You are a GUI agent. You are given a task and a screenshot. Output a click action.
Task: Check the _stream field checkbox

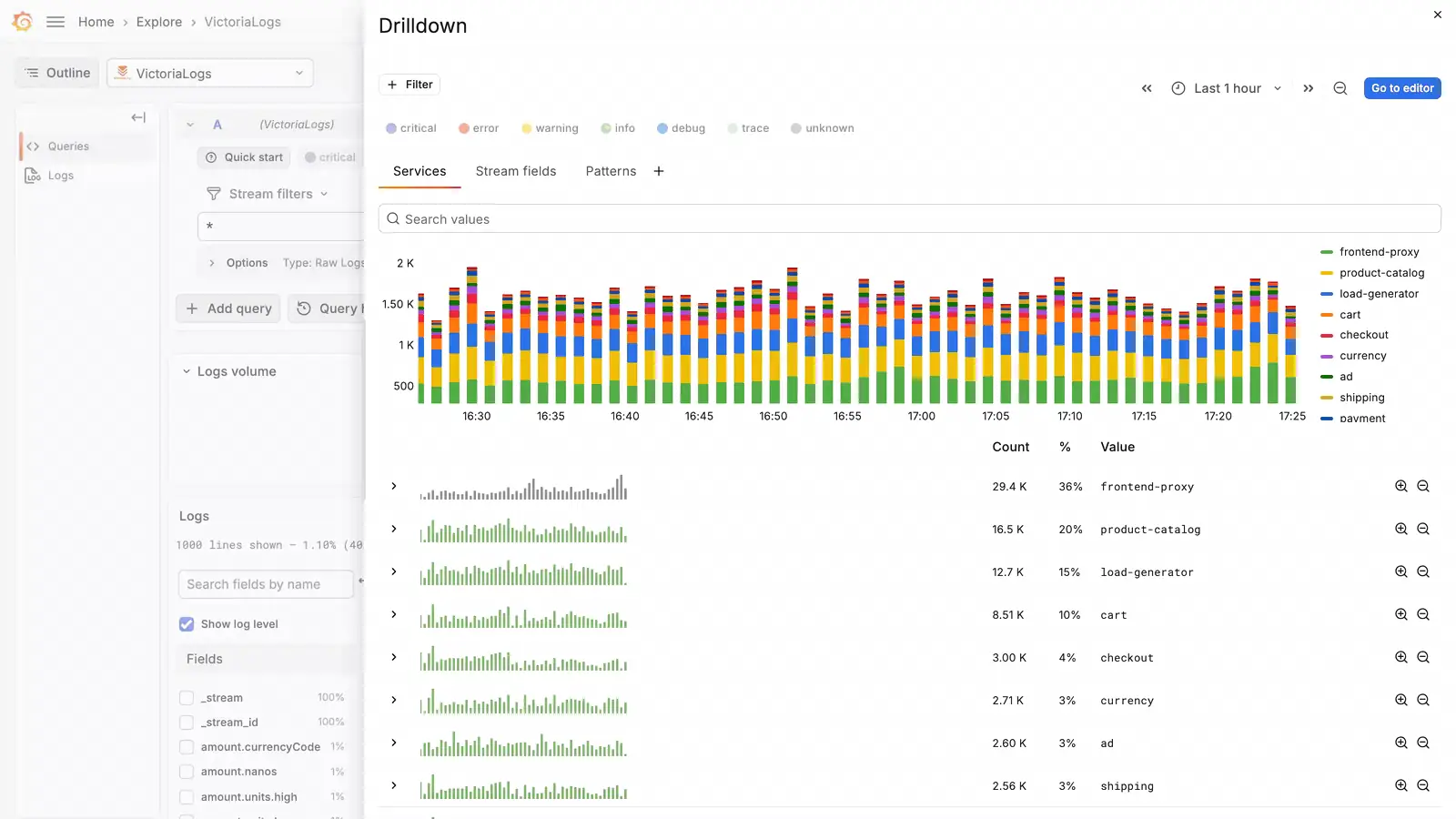(187, 698)
